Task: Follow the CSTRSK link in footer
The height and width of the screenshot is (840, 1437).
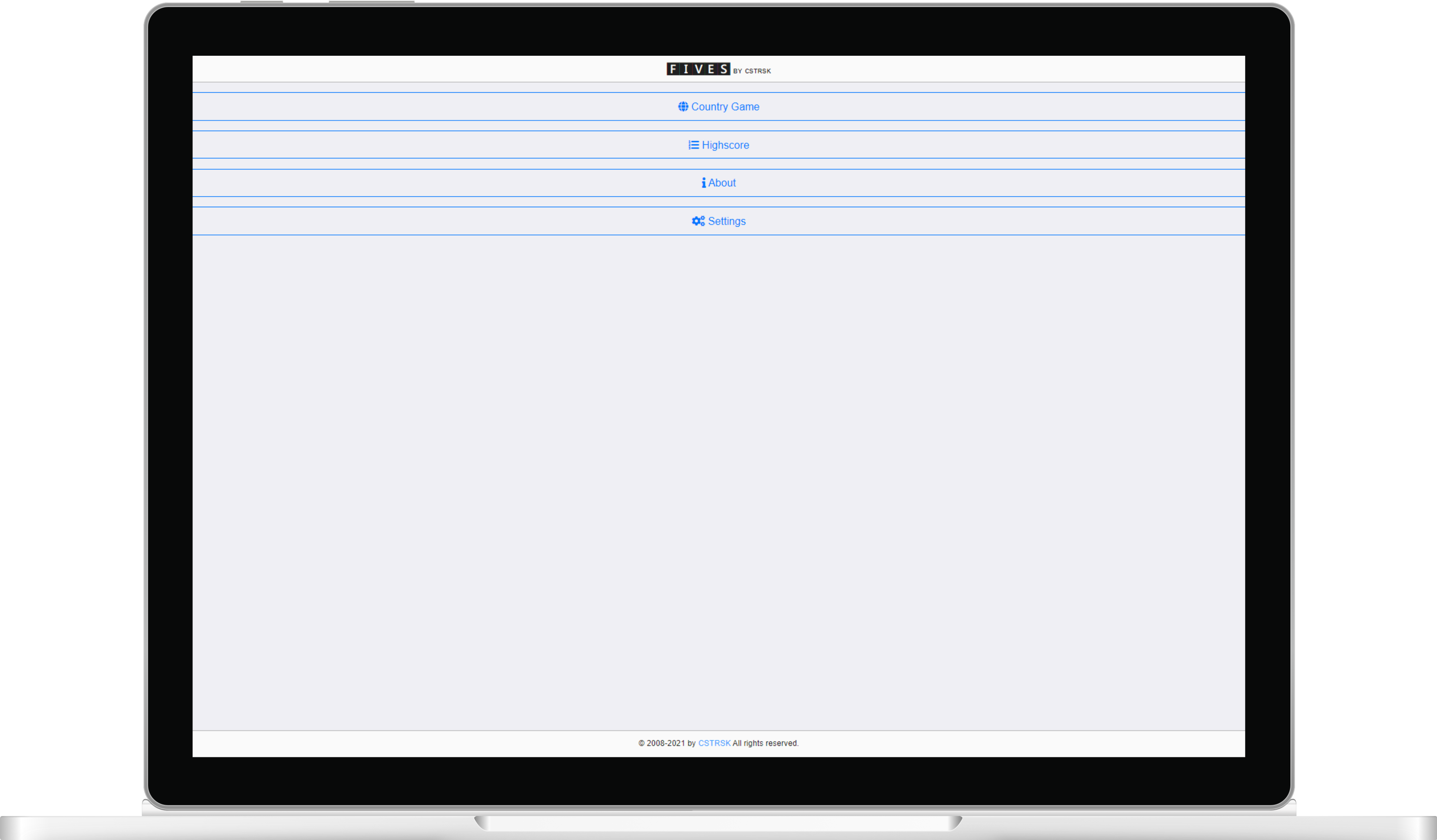Action: pyautogui.click(x=714, y=743)
